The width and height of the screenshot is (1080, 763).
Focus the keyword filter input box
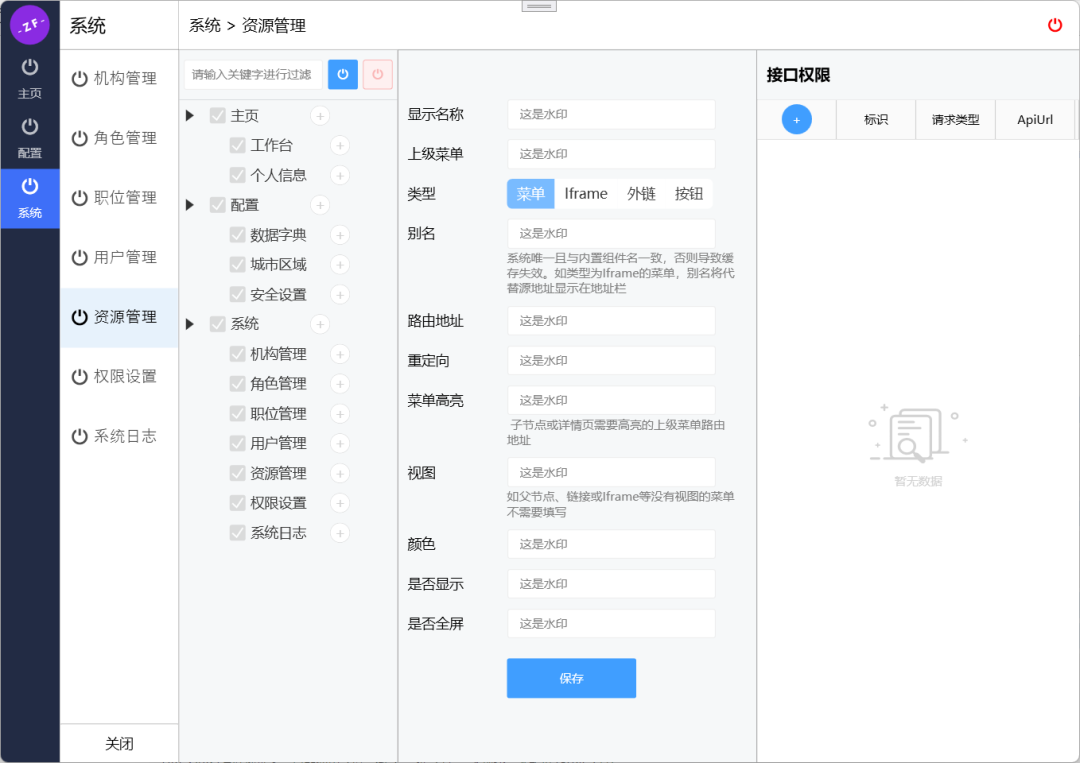pos(253,74)
